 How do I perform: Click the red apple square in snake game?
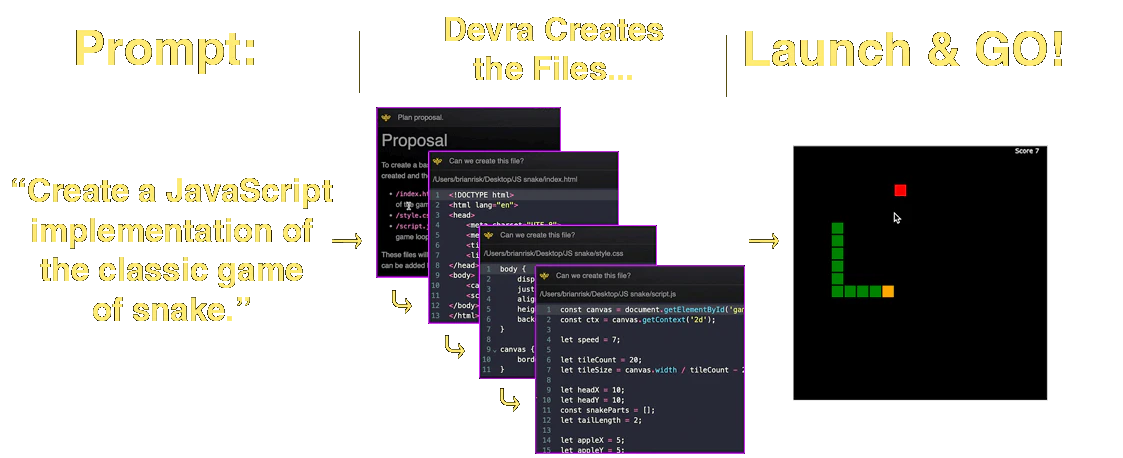tap(900, 190)
